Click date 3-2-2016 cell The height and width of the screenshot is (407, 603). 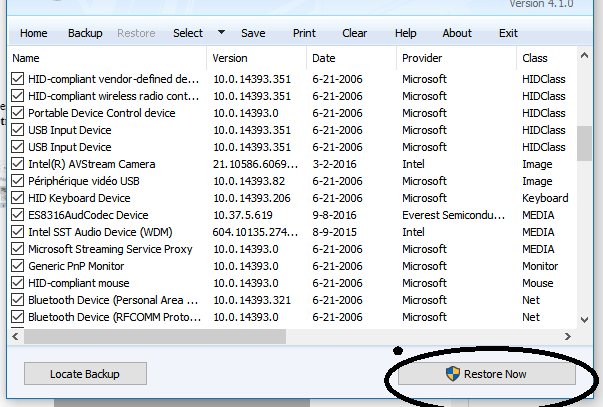(x=334, y=164)
